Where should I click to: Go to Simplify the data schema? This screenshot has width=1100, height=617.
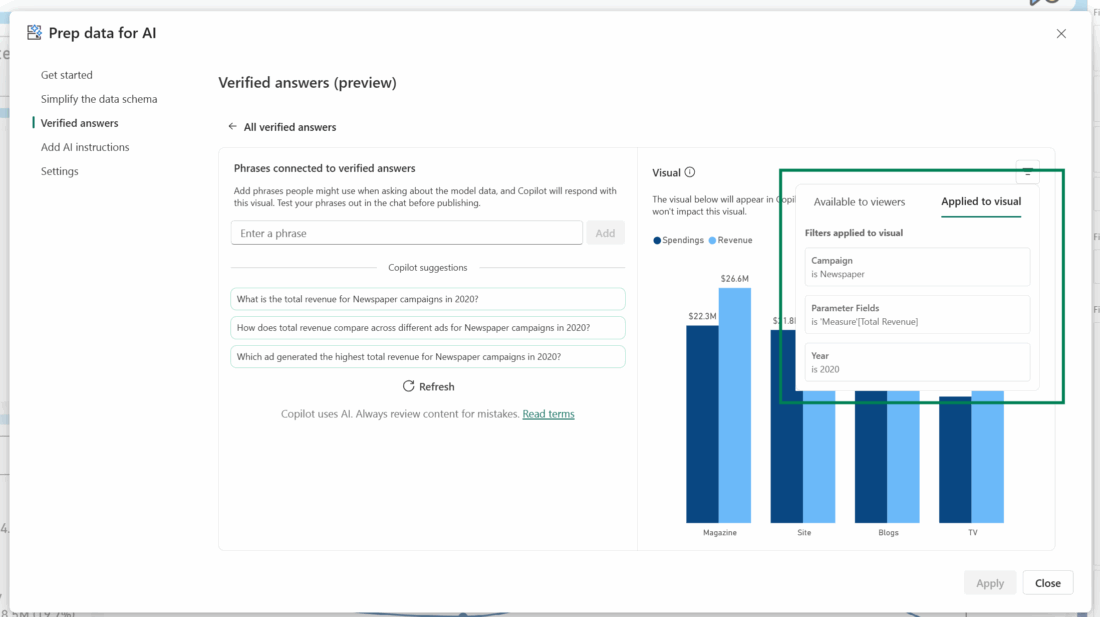pos(99,99)
